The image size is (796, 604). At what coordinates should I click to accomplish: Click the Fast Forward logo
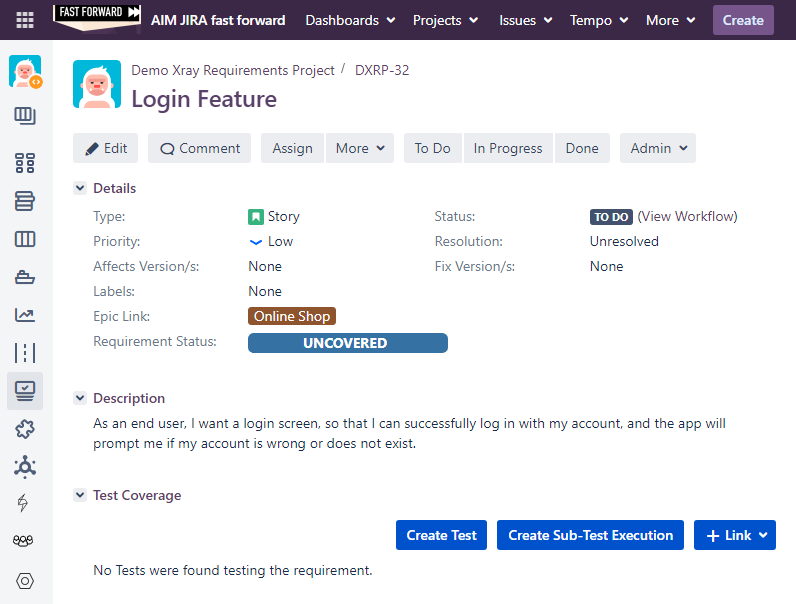[x=97, y=18]
